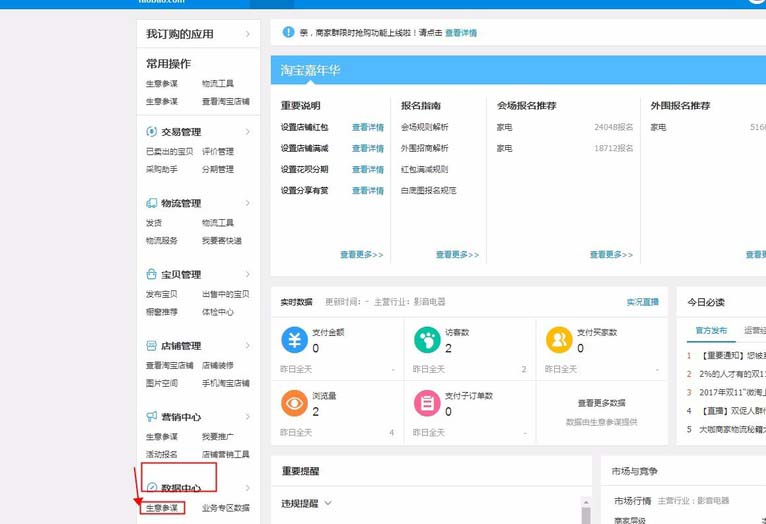Click the 数据中心 gauge icon

click(x=152, y=487)
